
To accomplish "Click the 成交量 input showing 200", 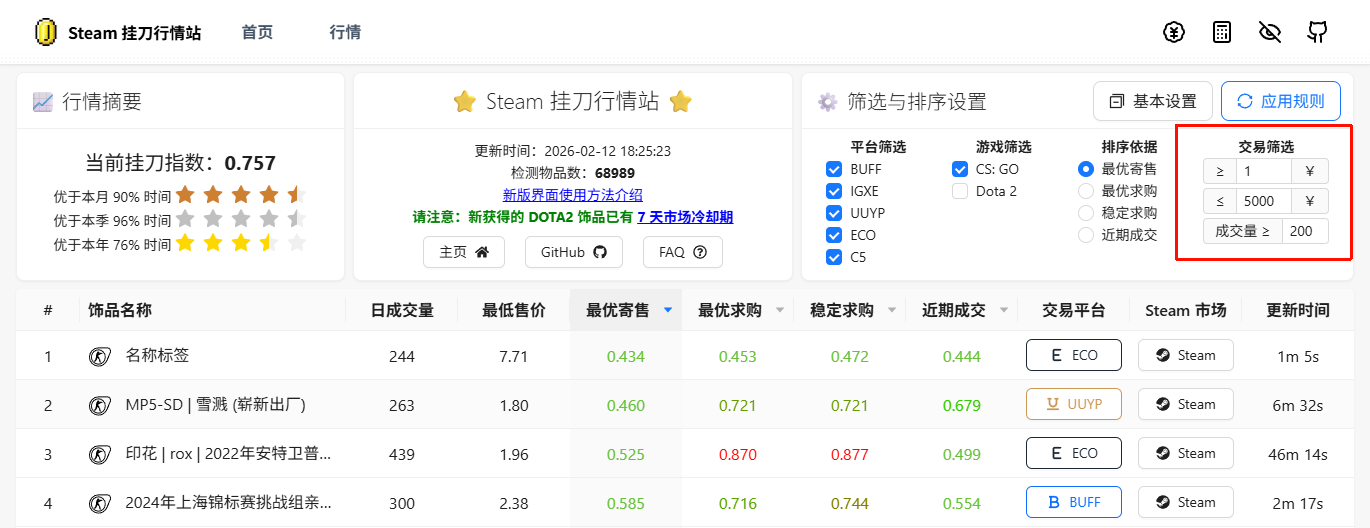I will click(x=1305, y=231).
